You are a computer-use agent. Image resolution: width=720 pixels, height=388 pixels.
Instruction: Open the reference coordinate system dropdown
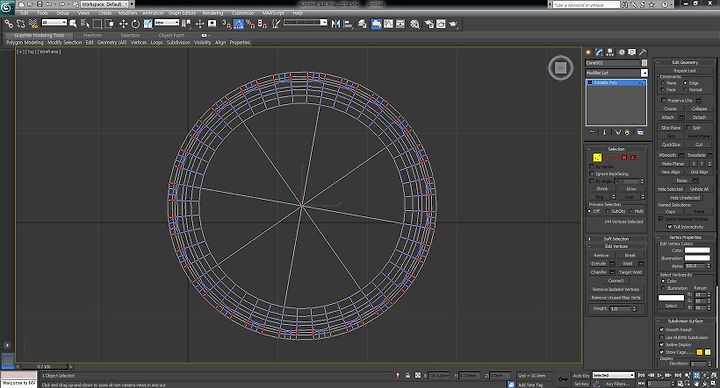(166, 22)
